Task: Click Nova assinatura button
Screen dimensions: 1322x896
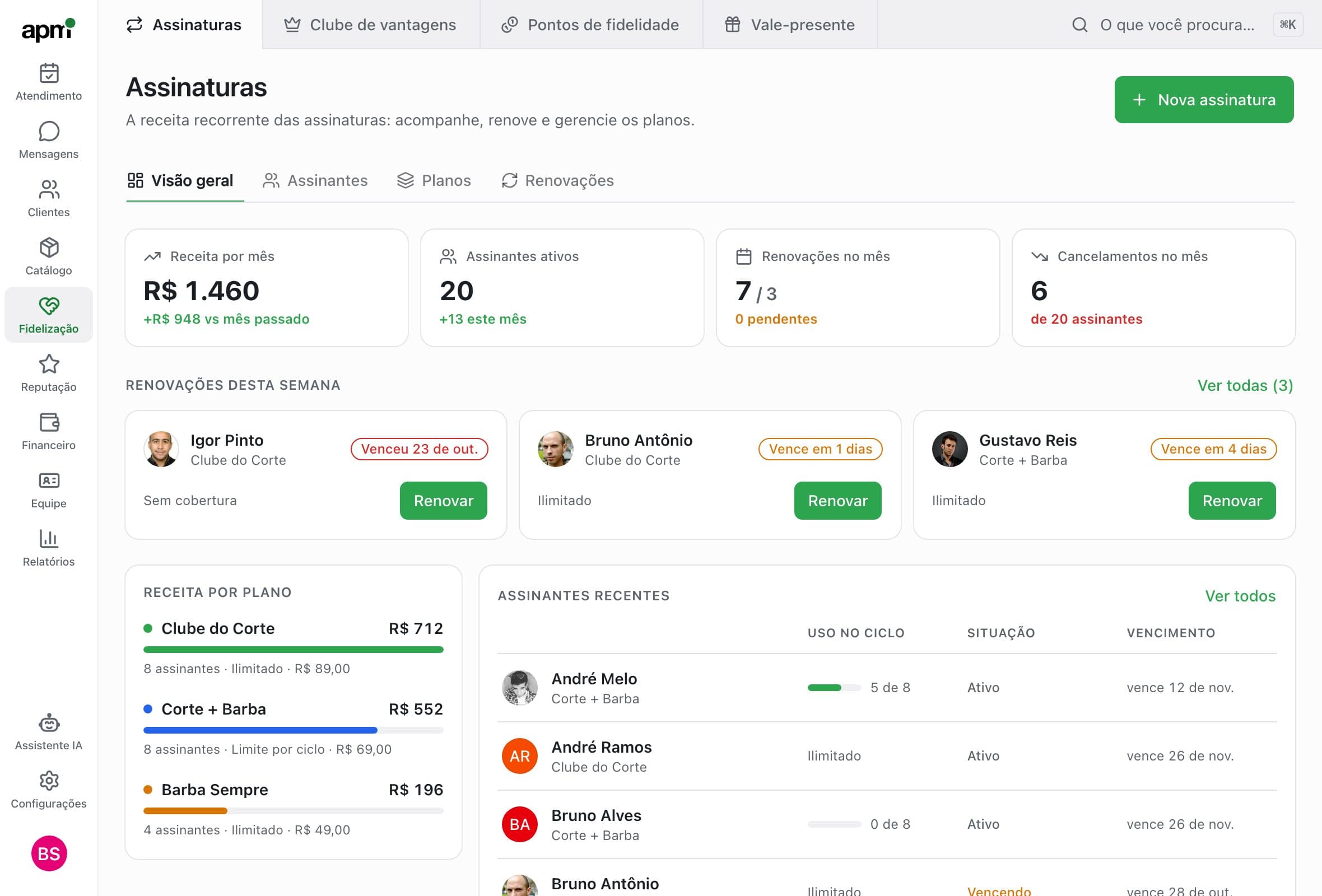Action: 1204,100
